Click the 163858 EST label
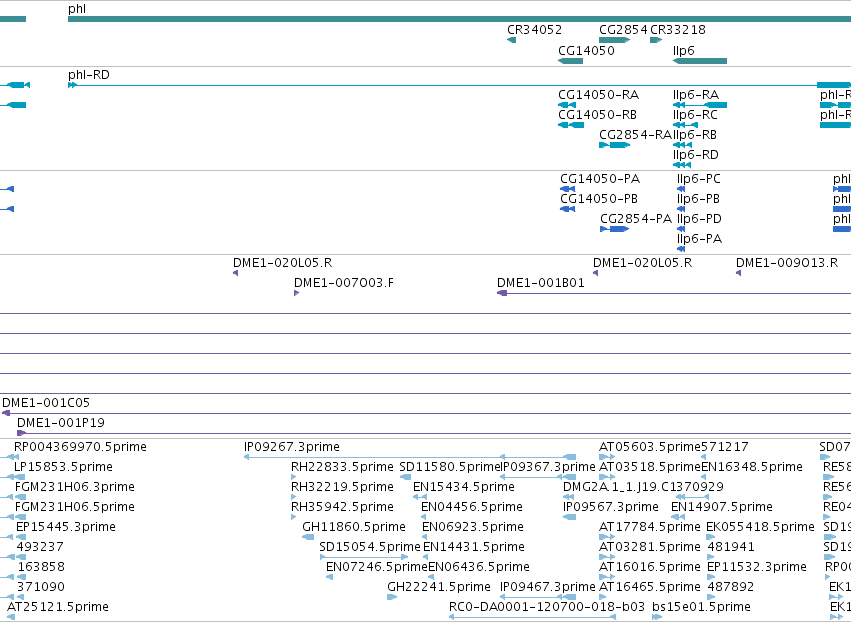This screenshot has height=622, width=851. (x=41, y=567)
